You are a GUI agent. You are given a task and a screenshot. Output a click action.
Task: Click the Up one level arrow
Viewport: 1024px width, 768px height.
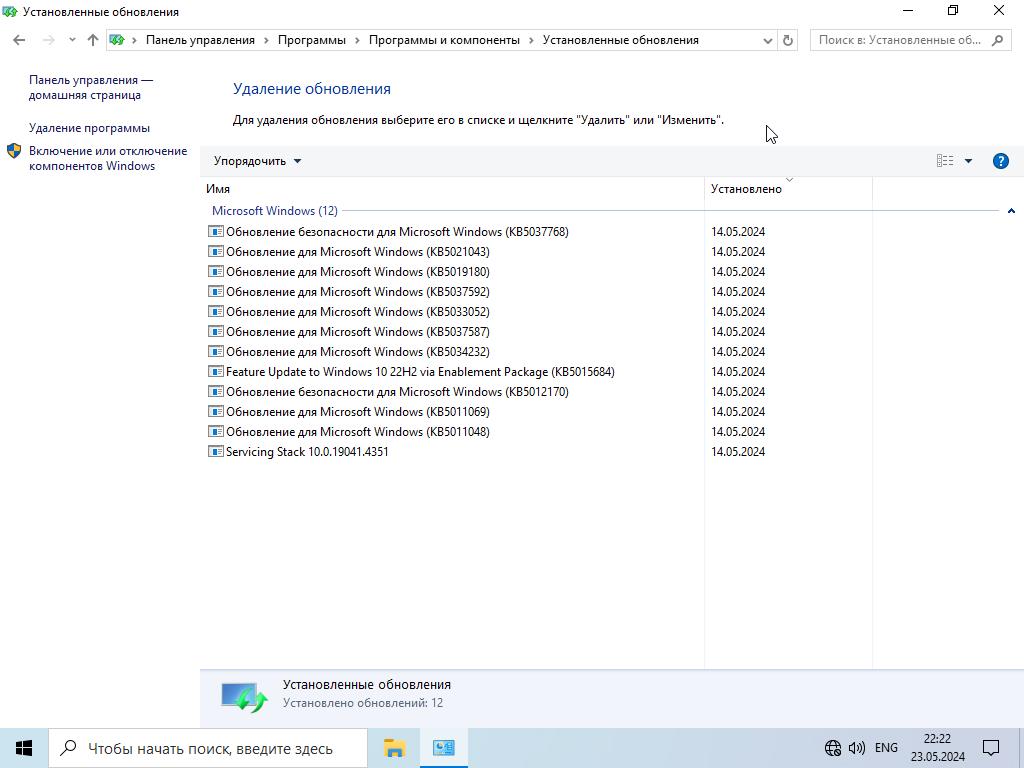click(92, 40)
